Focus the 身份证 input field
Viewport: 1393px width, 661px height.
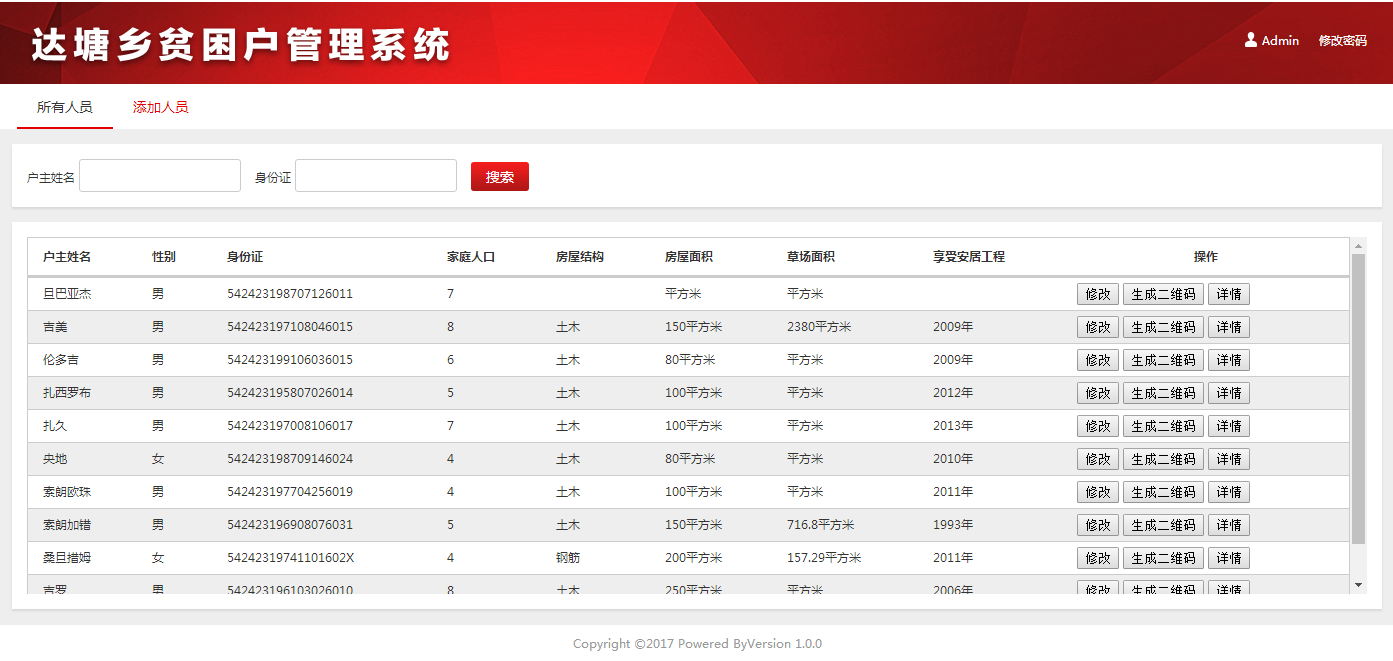click(x=376, y=176)
